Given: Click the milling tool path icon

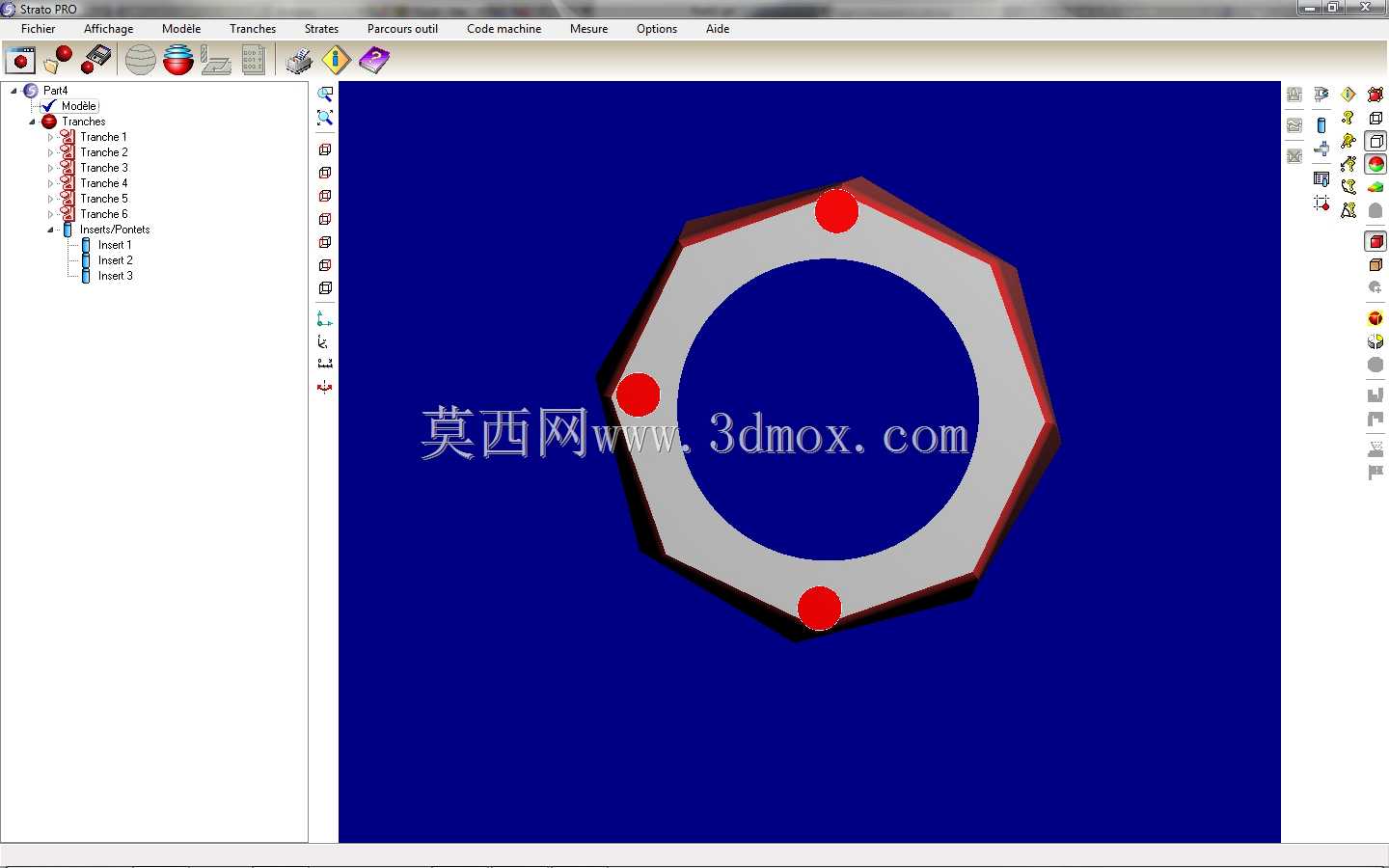Looking at the screenshot, I should click(x=216, y=60).
